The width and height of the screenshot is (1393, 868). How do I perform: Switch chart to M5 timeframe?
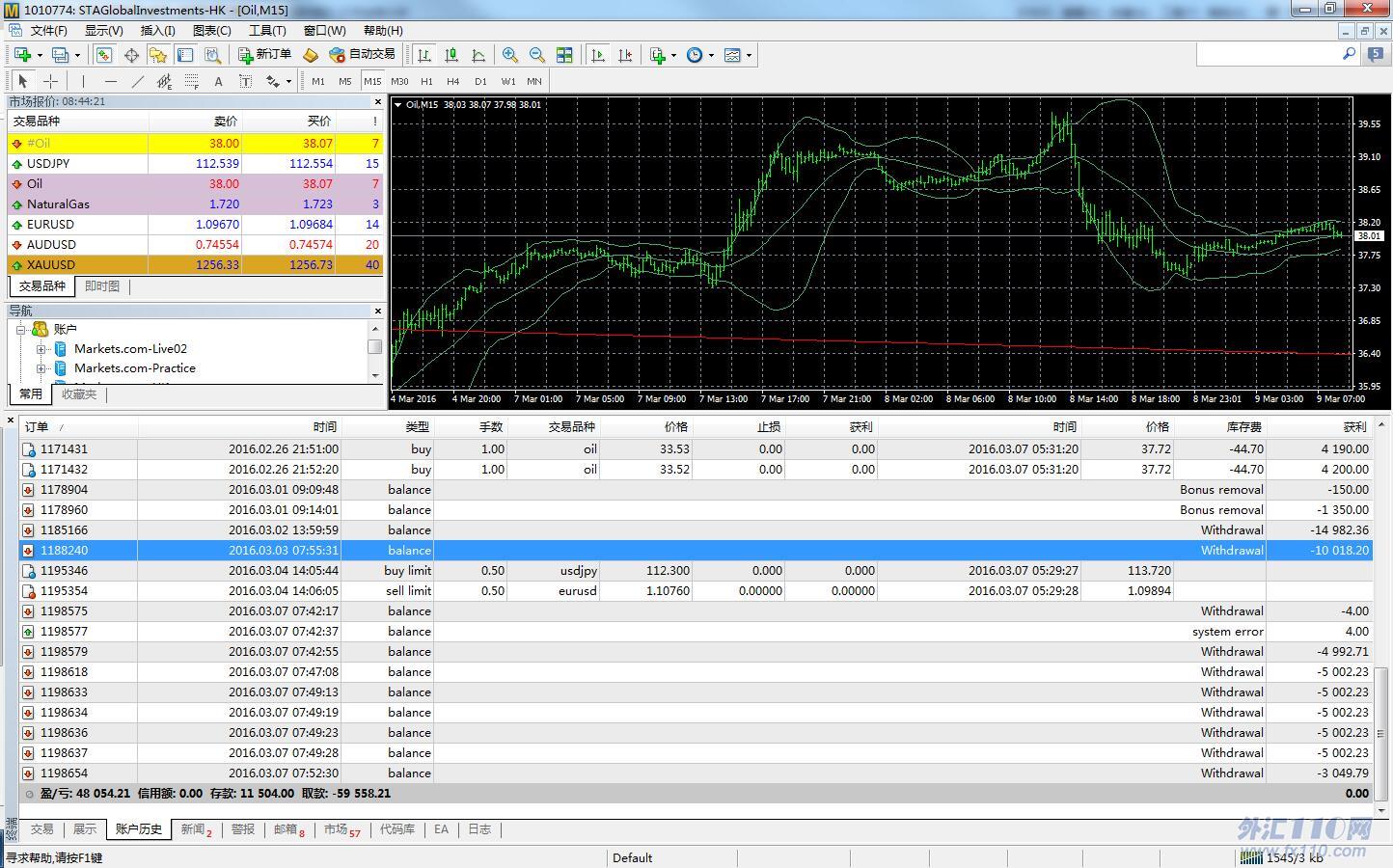click(345, 81)
